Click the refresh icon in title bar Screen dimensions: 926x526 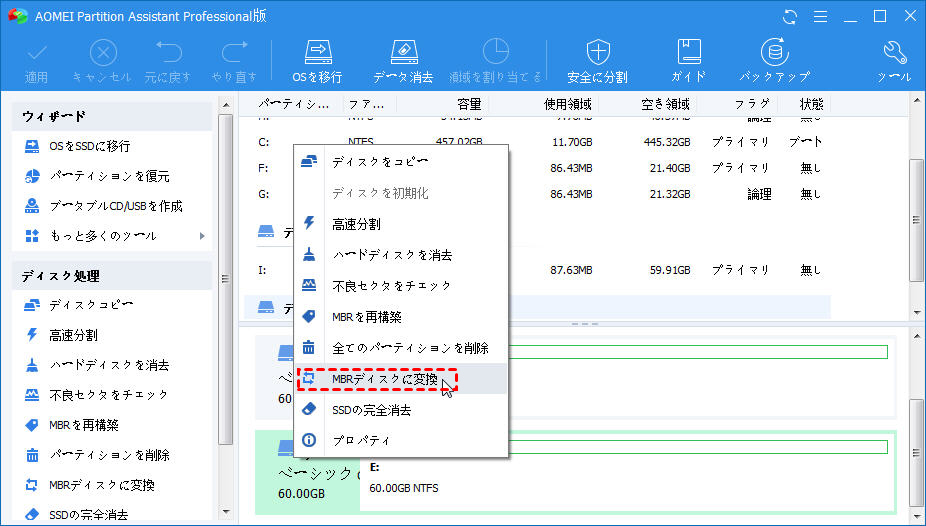click(x=790, y=17)
